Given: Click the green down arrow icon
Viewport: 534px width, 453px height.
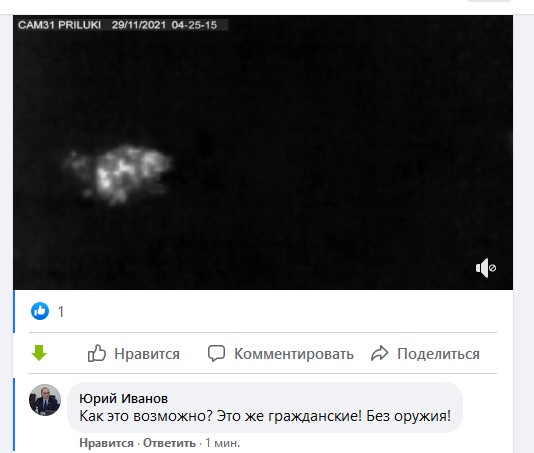Looking at the screenshot, I should pyautogui.click(x=39, y=353).
